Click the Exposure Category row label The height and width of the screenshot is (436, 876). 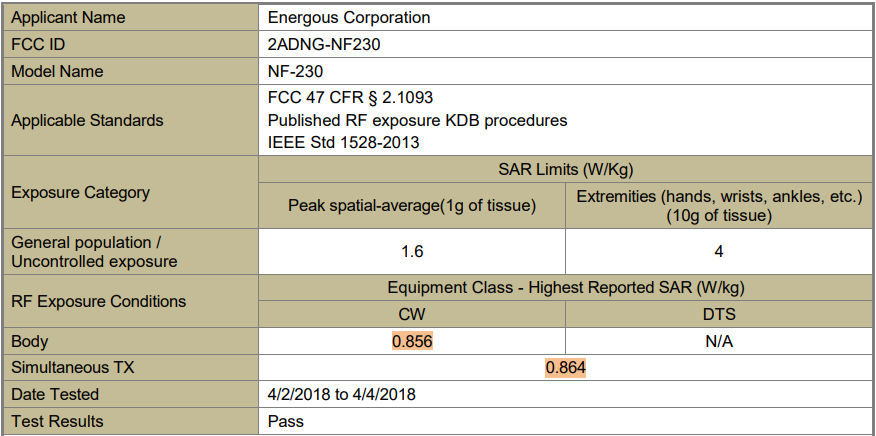[80, 192]
